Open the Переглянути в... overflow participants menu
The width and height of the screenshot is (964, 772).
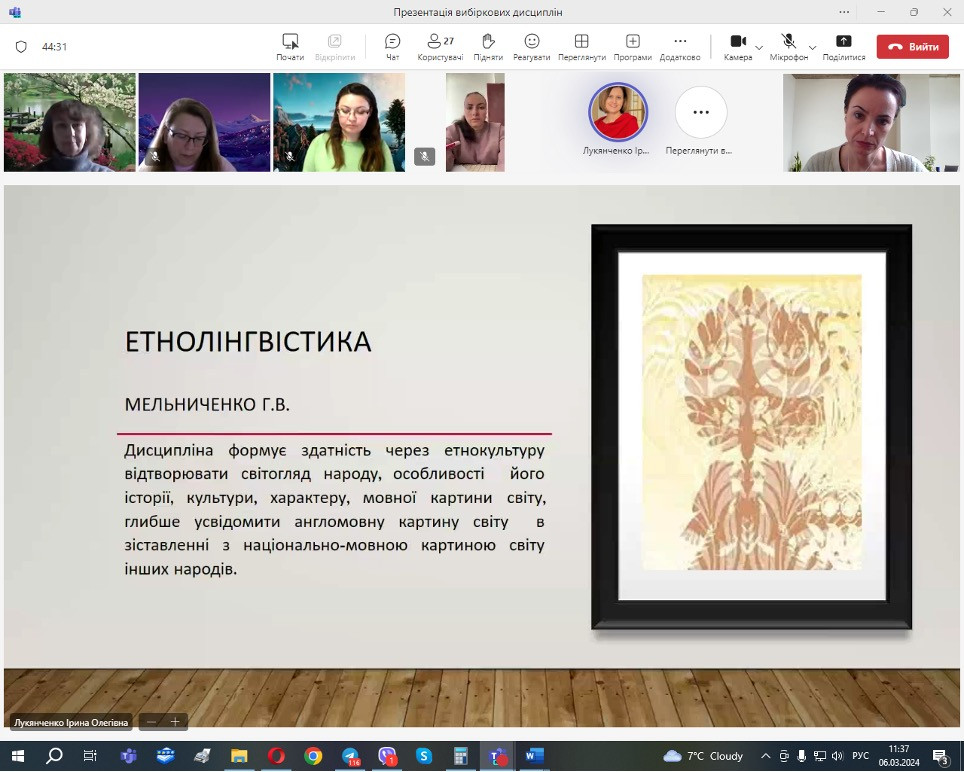(701, 113)
